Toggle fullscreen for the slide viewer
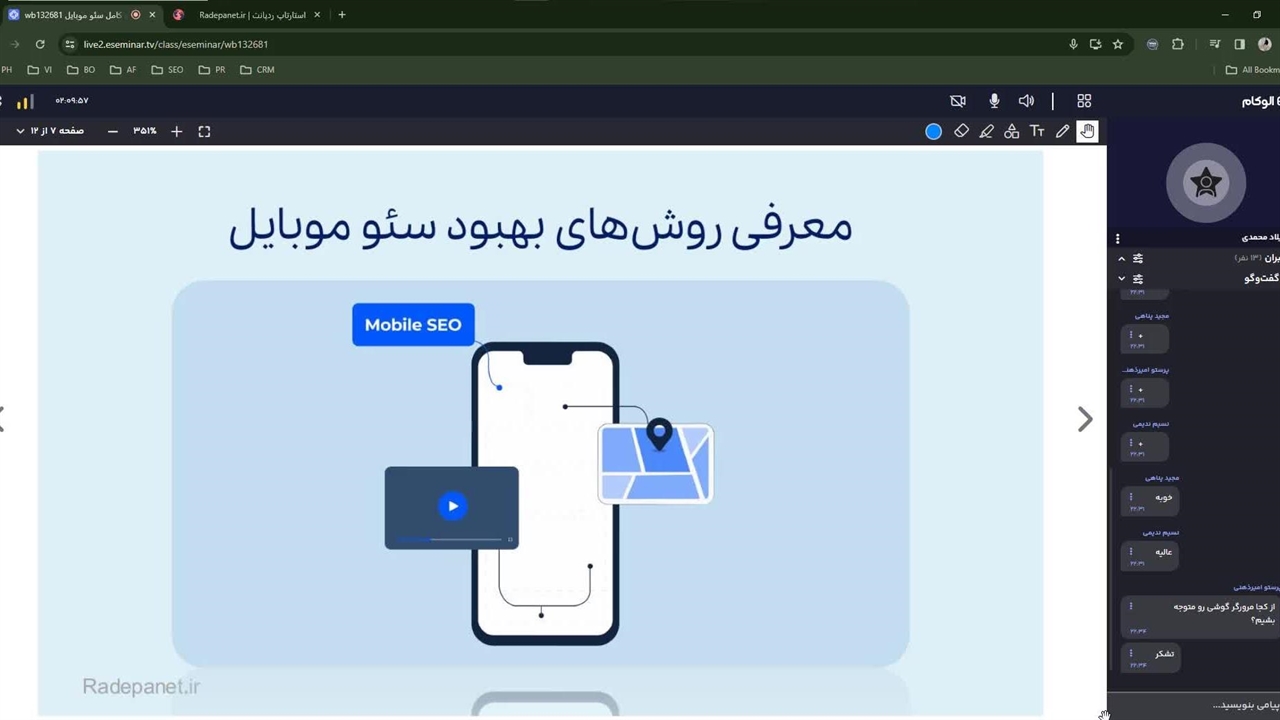 click(204, 131)
